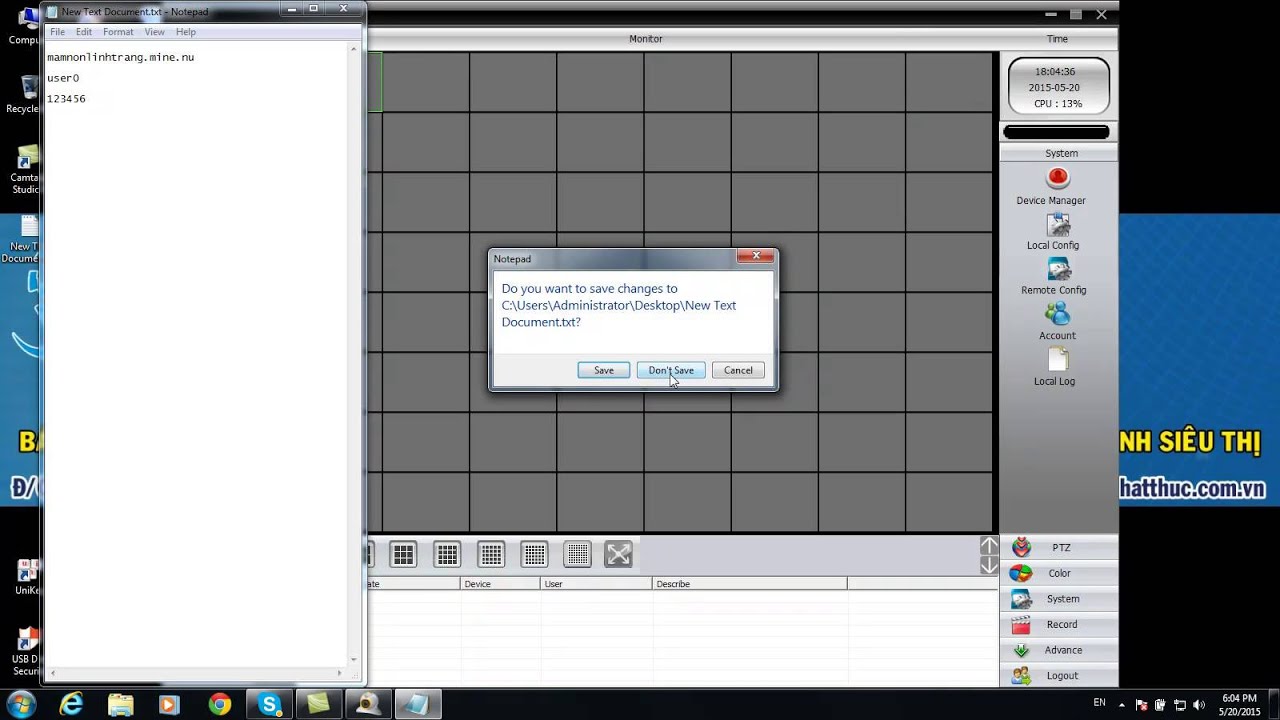Open the Windows Start button

(x=21, y=703)
